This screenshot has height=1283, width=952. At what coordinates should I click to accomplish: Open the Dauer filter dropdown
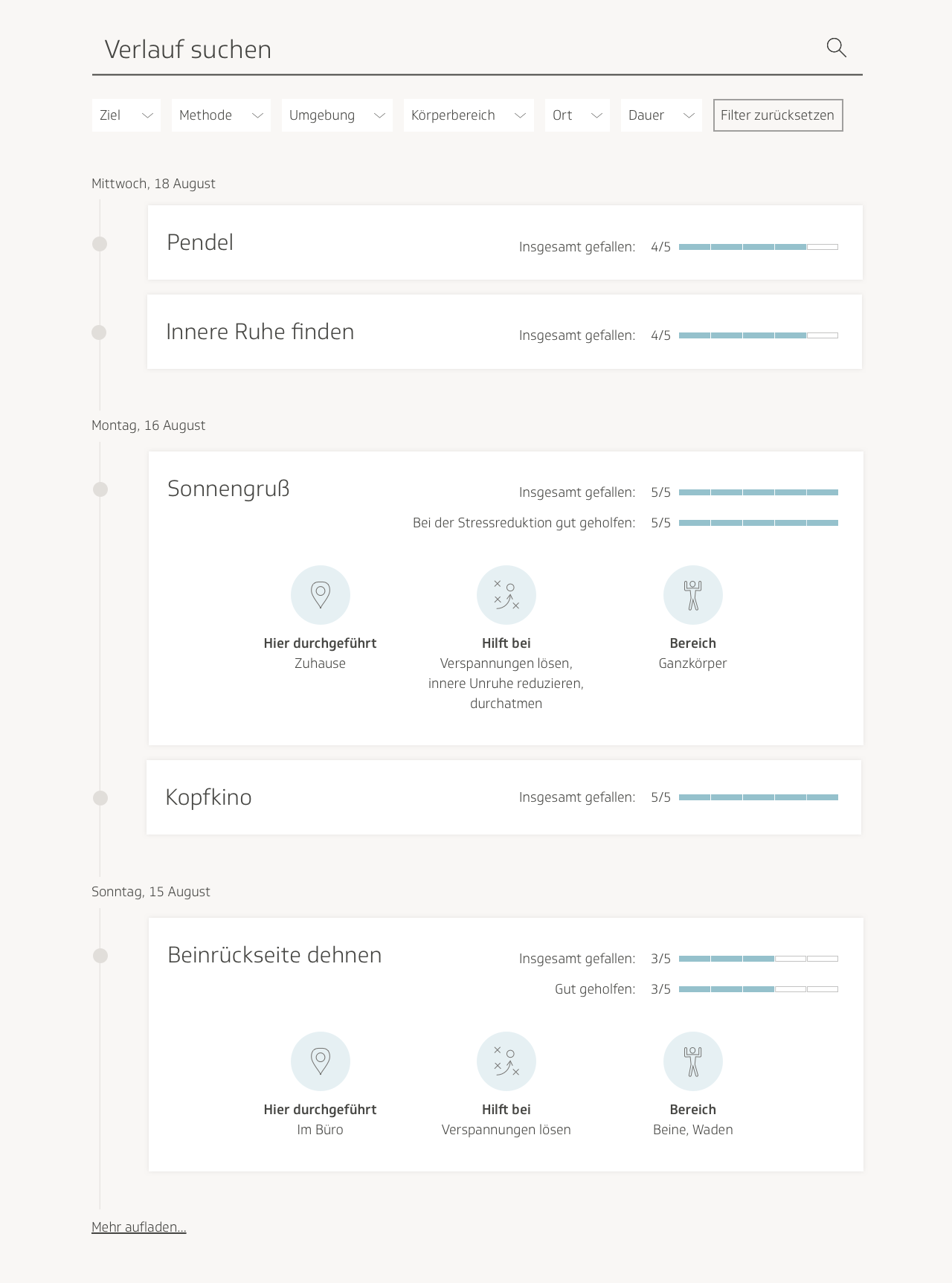pos(661,115)
